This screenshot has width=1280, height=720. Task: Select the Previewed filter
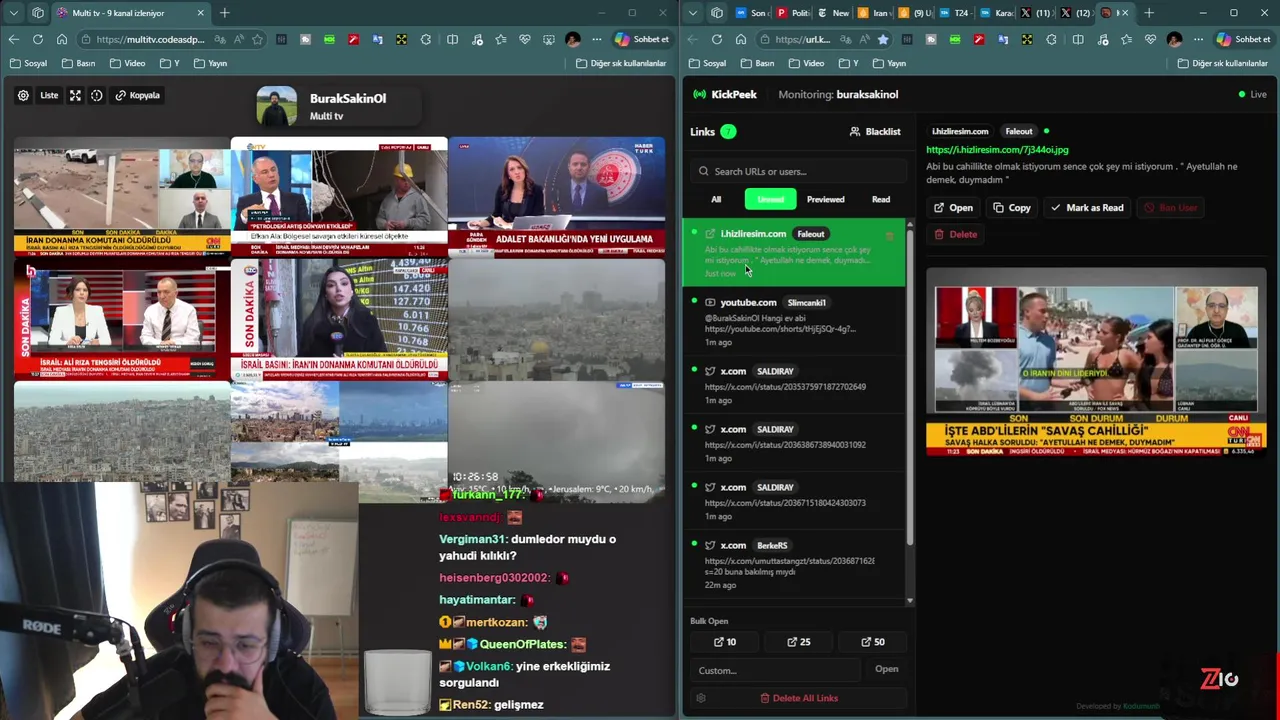pyautogui.click(x=826, y=199)
